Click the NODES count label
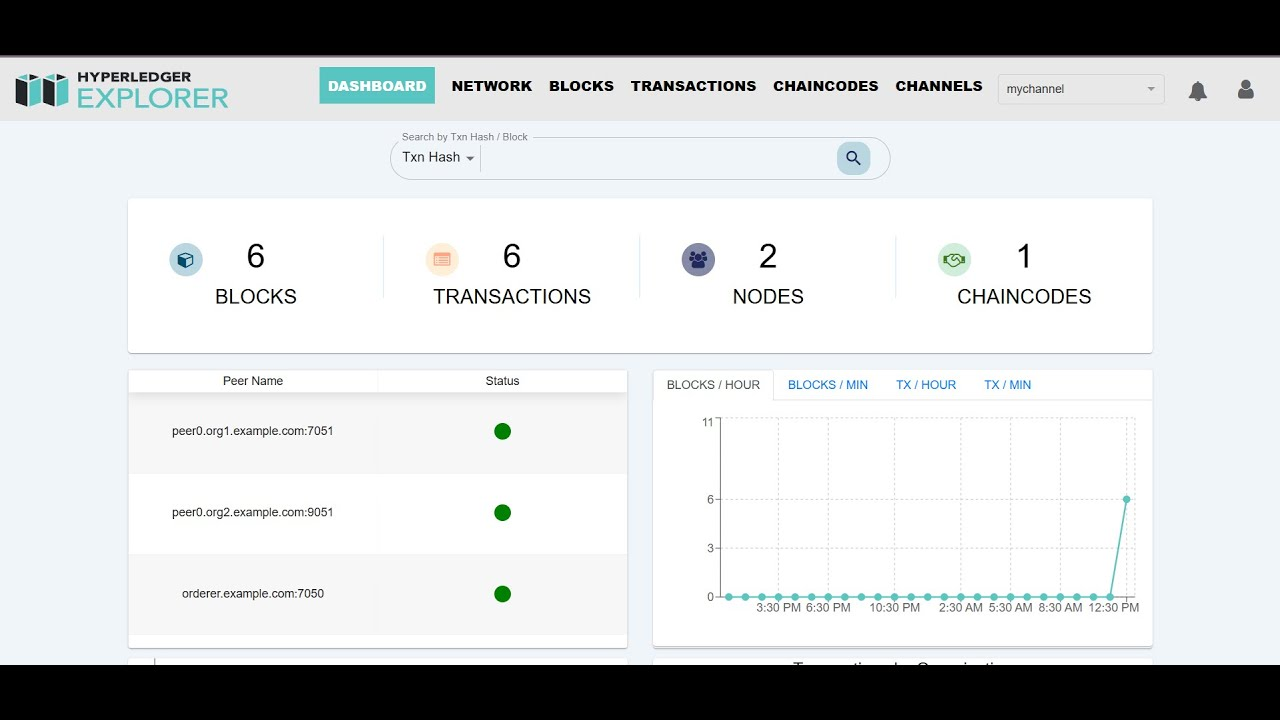Screen dimensions: 1280x720 768,297
